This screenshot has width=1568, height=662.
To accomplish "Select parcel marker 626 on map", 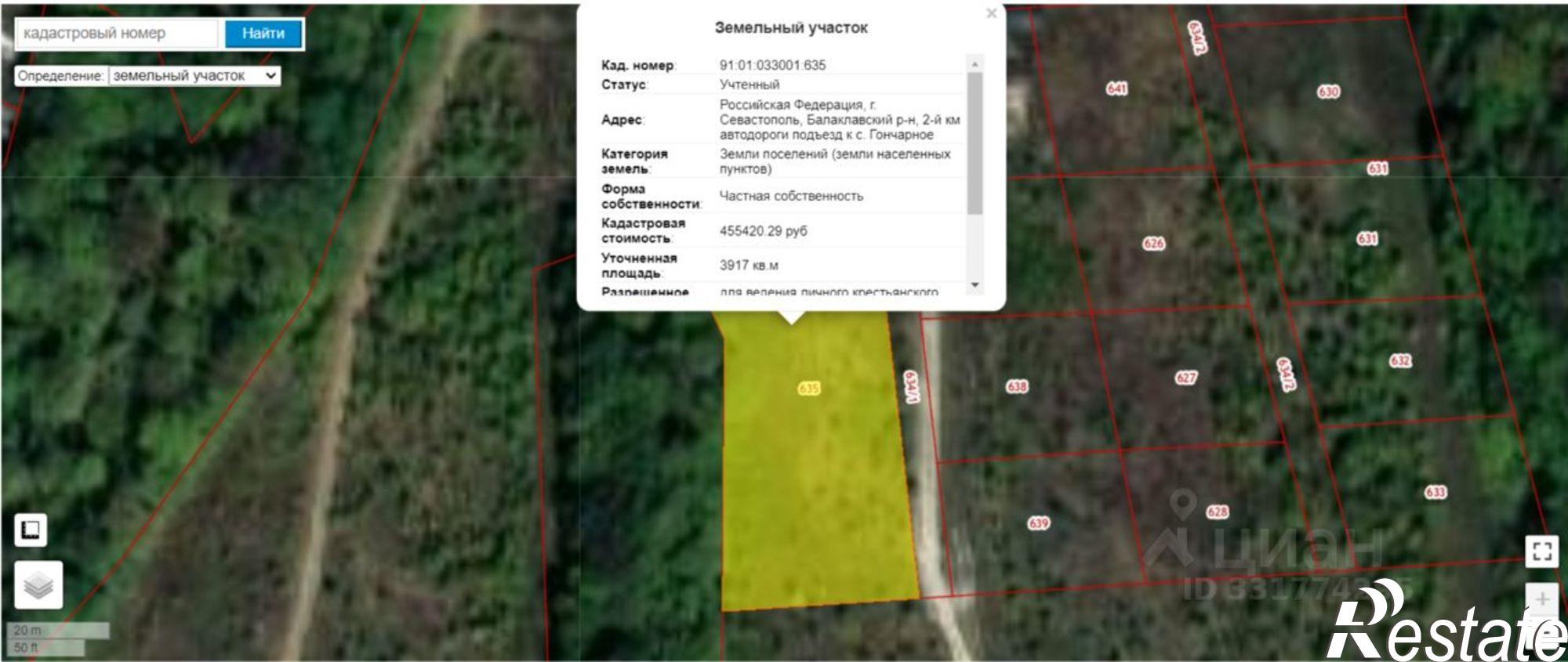I will tap(1153, 243).
